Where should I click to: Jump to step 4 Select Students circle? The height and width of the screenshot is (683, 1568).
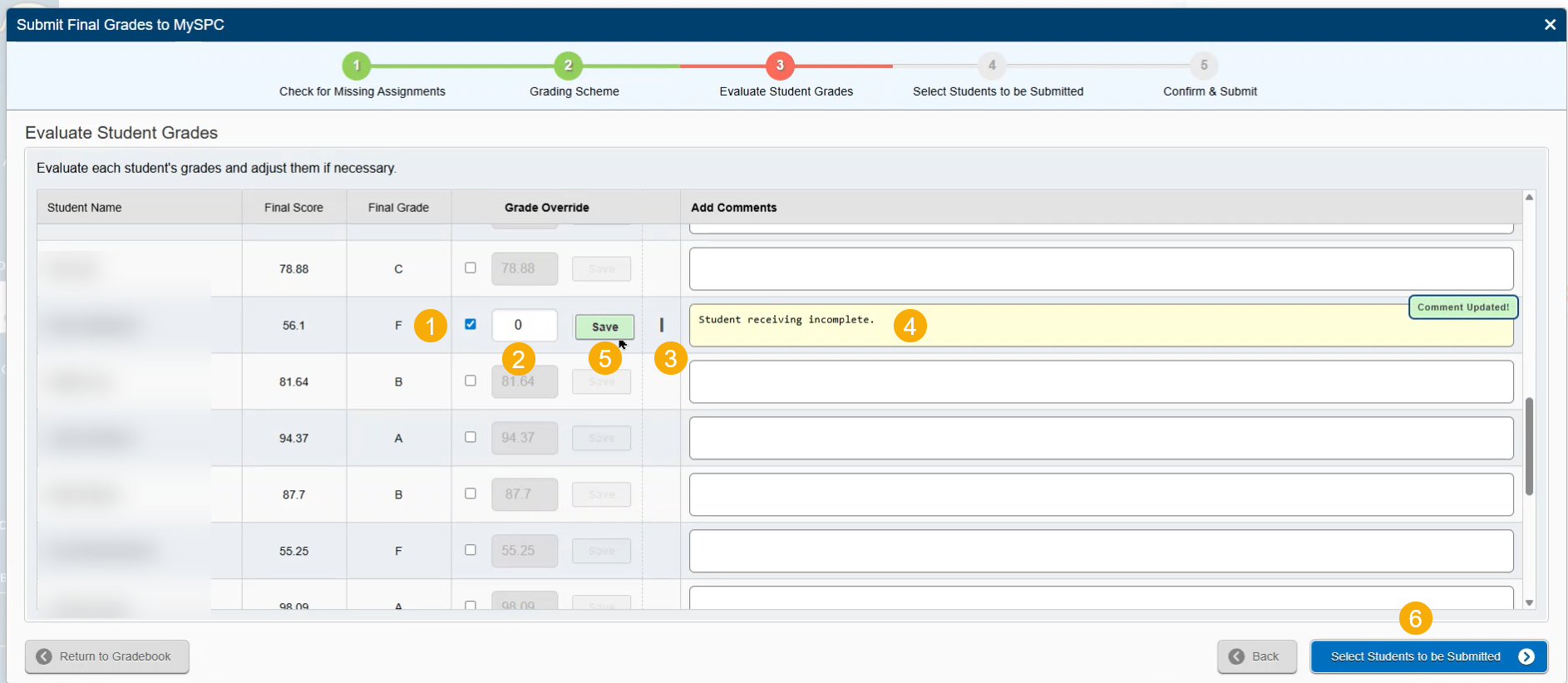[x=992, y=66]
